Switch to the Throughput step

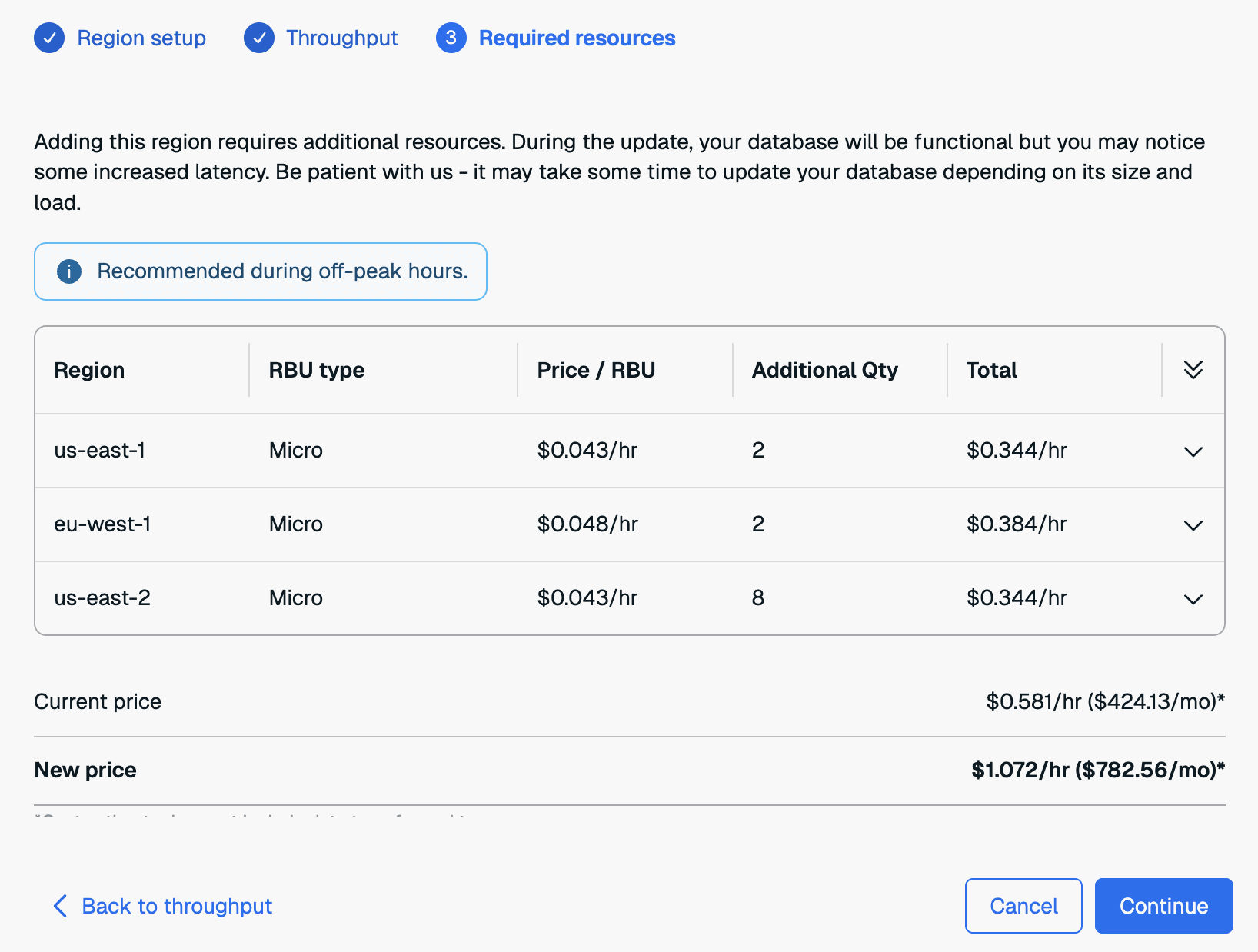pyautogui.click(x=342, y=38)
